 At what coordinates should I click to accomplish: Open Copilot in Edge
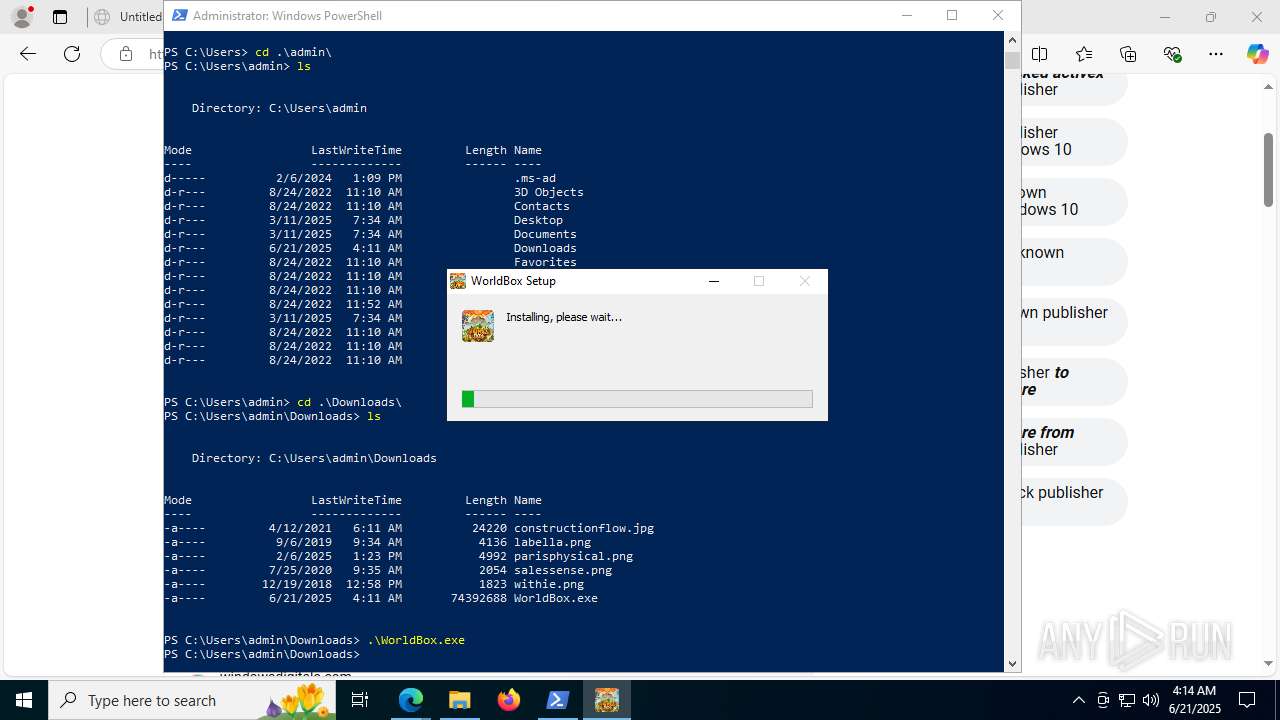[x=1257, y=54]
